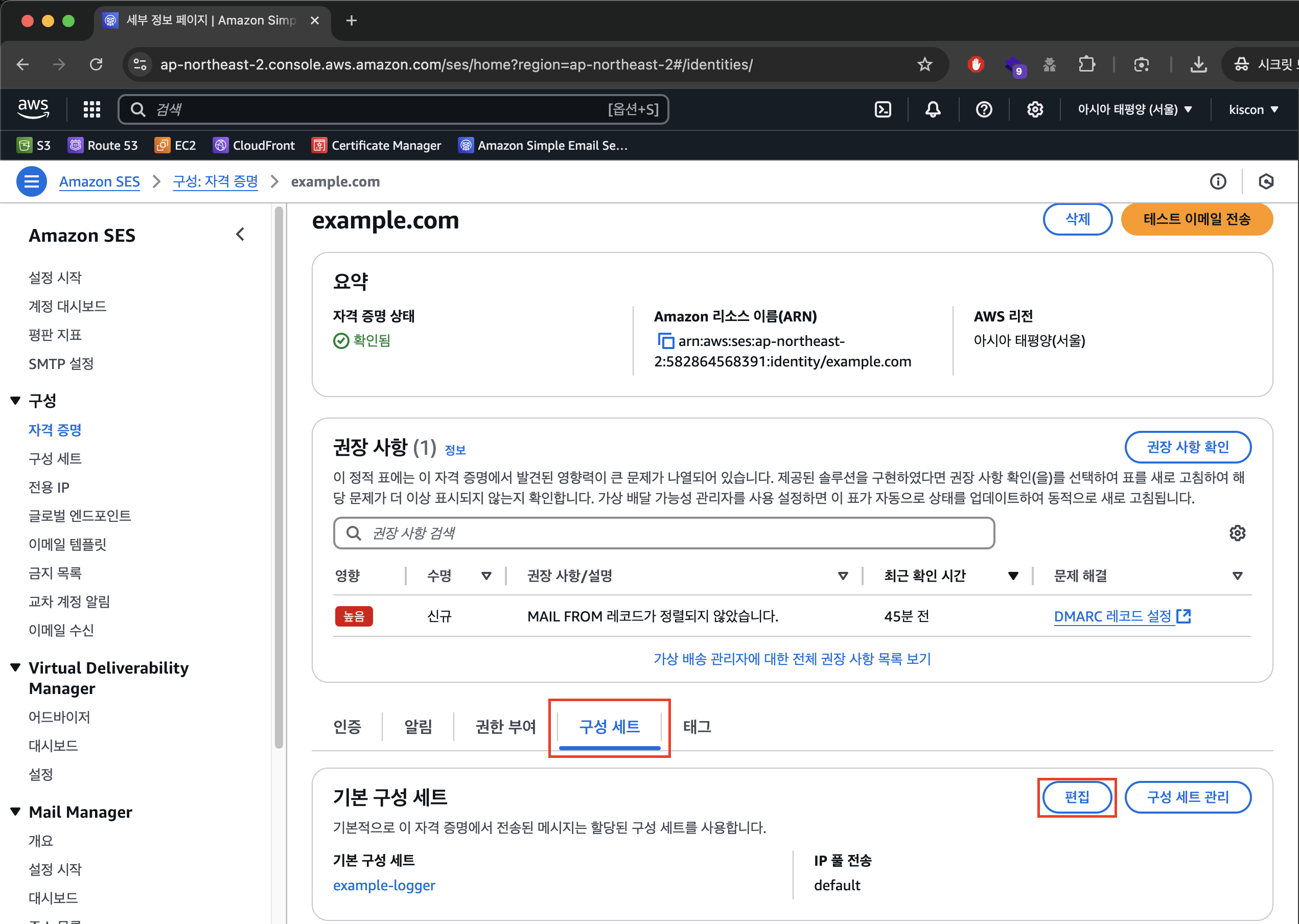Open the AWS CloudShell terminal icon
The image size is (1299, 924).
[x=882, y=109]
